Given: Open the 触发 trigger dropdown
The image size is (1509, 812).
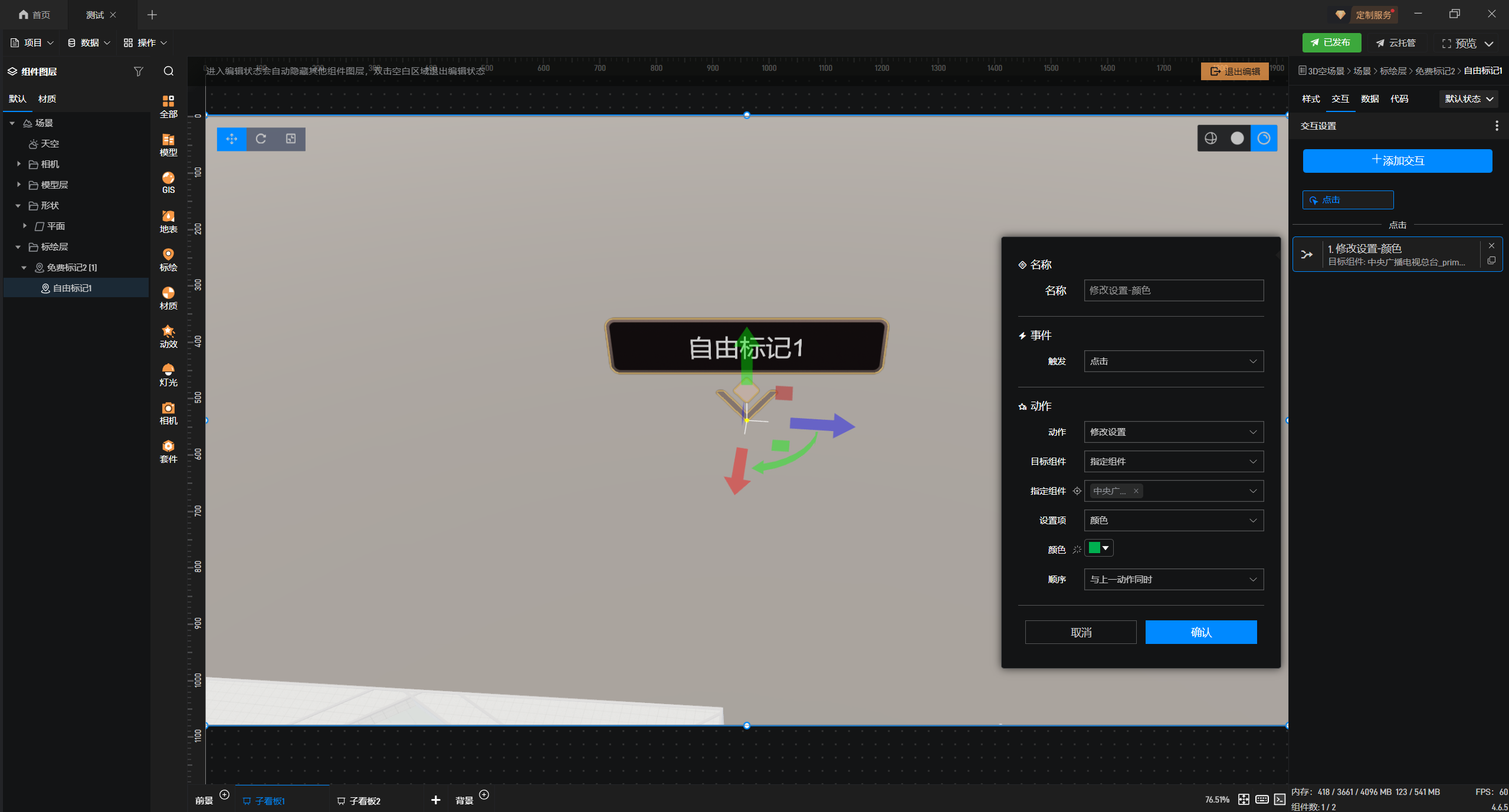Looking at the screenshot, I should pyautogui.click(x=1173, y=361).
